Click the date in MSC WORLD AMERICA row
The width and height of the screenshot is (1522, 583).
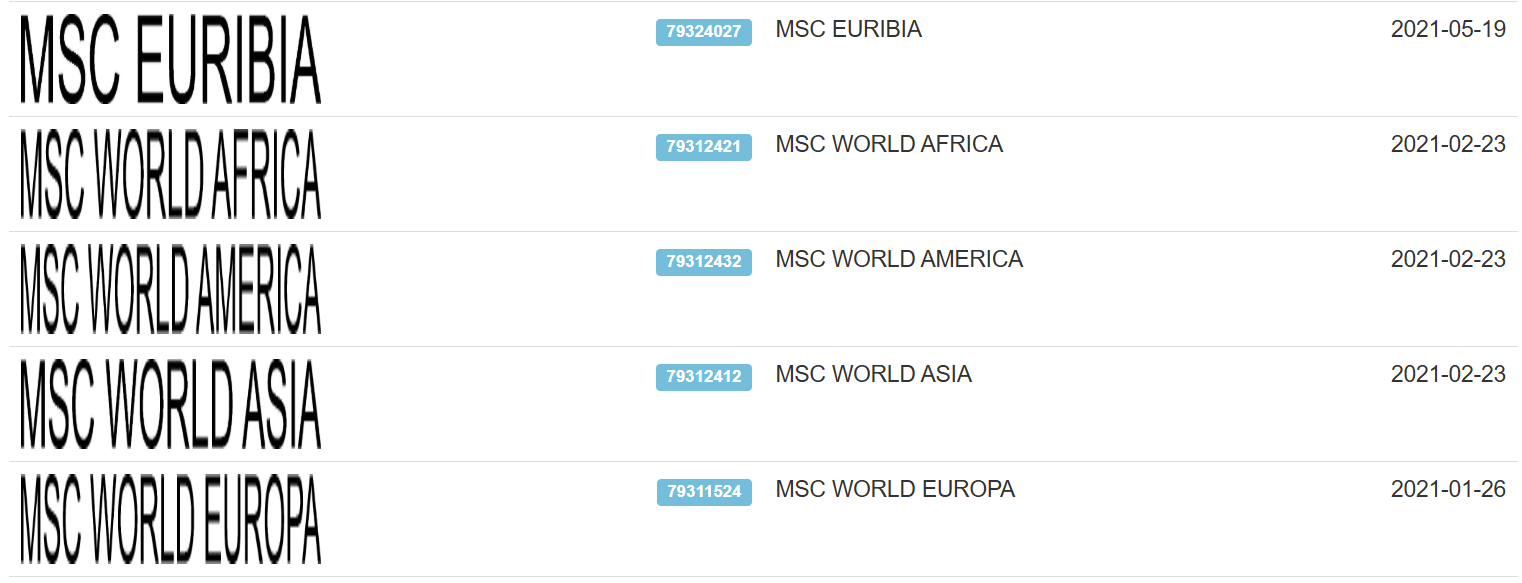1447,260
